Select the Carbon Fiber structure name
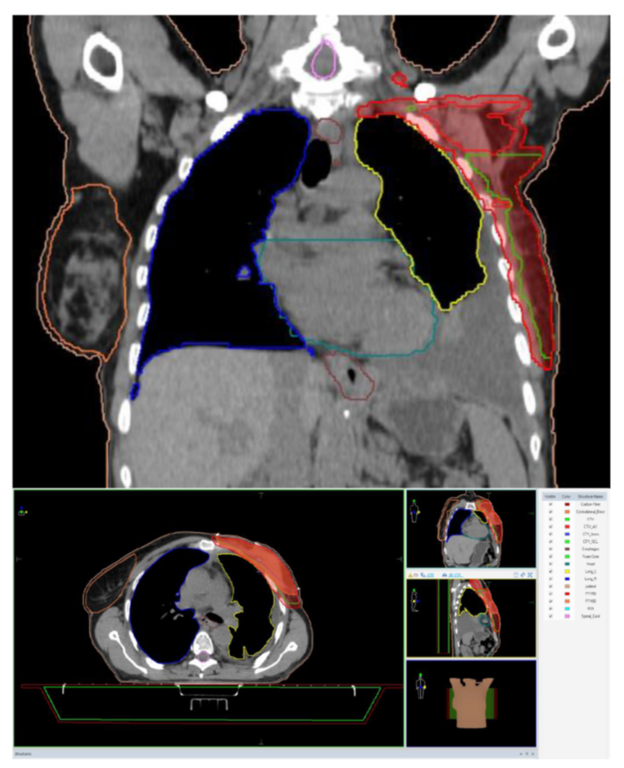The image size is (624, 768). tap(590, 504)
